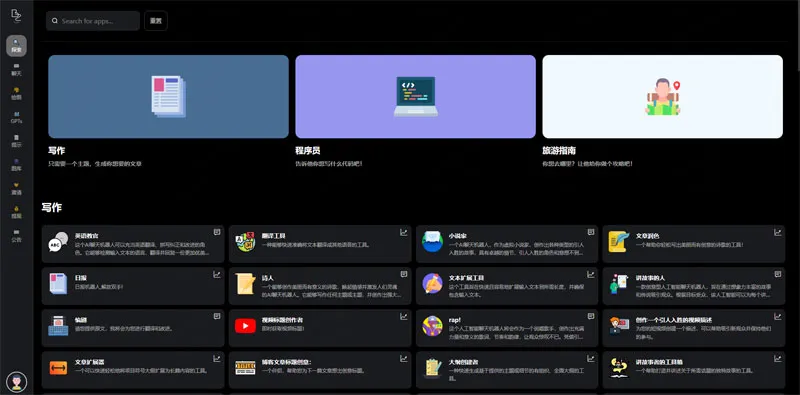Click the note icon on 诗人 card
The height and width of the screenshot is (395, 800).
(x=404, y=274)
